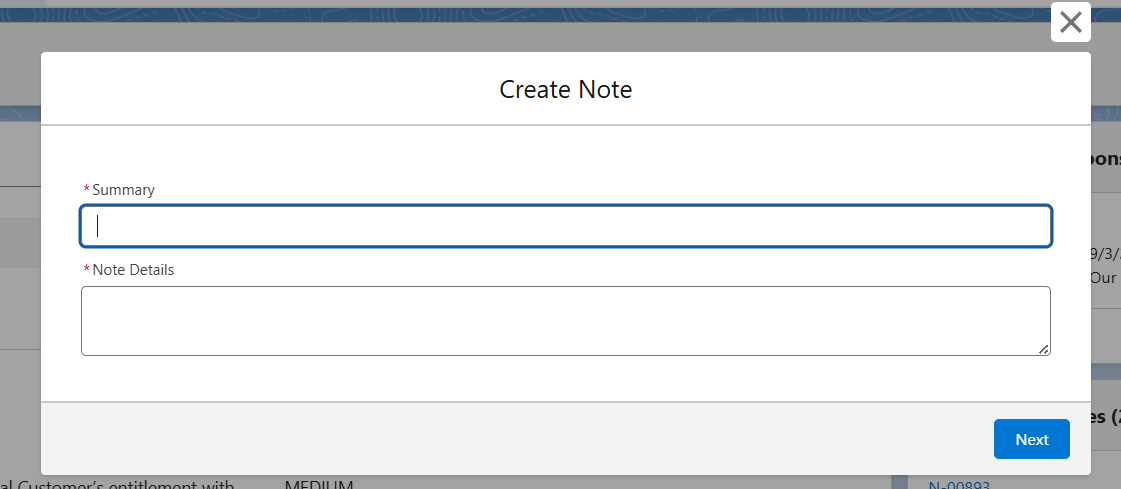Focus the Note Details text area
The height and width of the screenshot is (489, 1121).
click(565, 320)
